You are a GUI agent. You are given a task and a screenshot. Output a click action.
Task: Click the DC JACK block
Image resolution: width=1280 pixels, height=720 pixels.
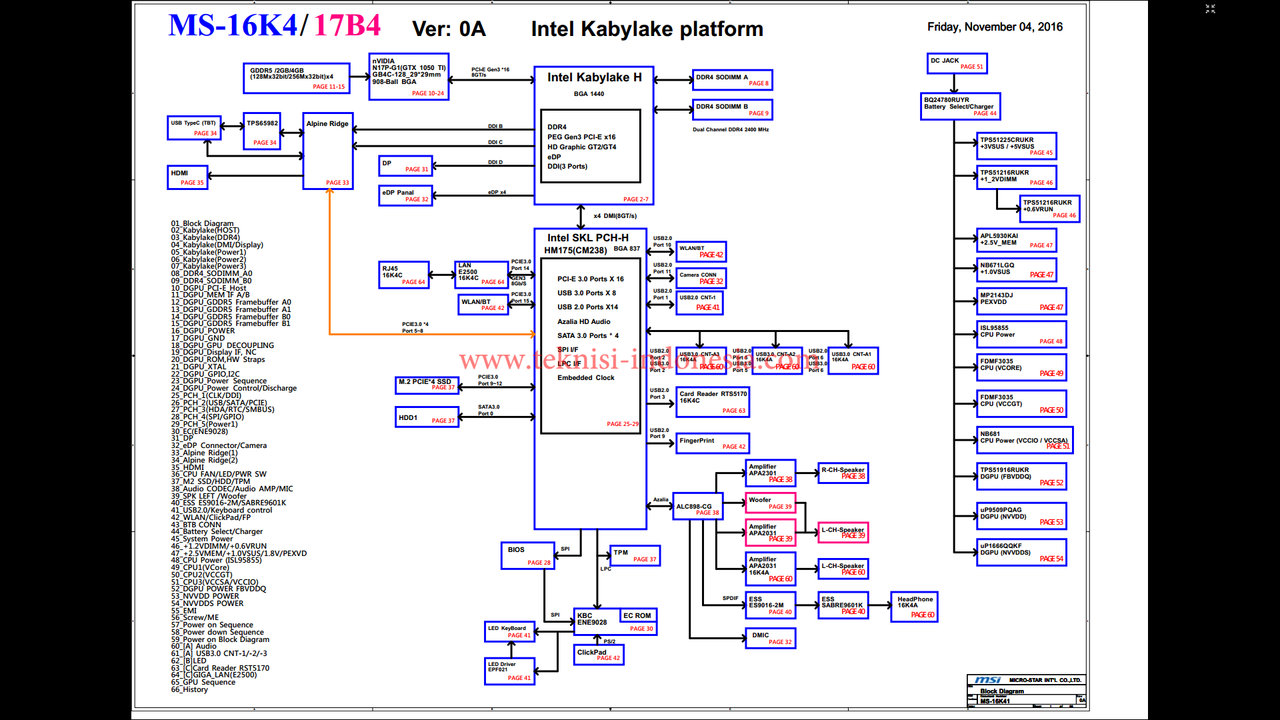click(957, 64)
